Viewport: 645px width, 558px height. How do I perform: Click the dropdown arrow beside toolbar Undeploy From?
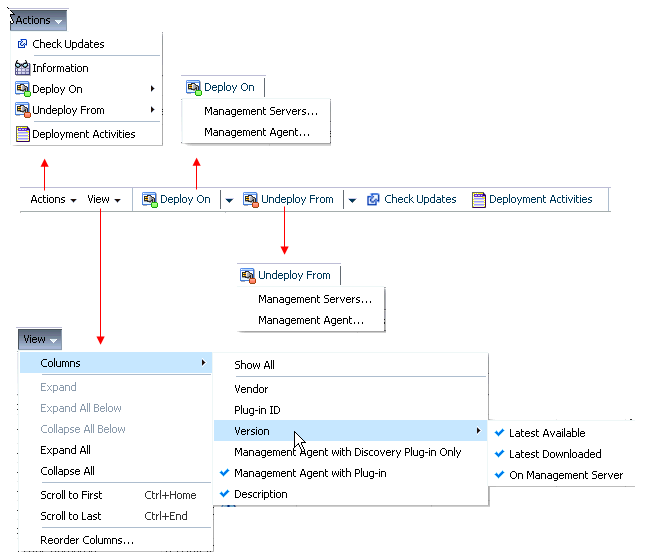pos(352,200)
